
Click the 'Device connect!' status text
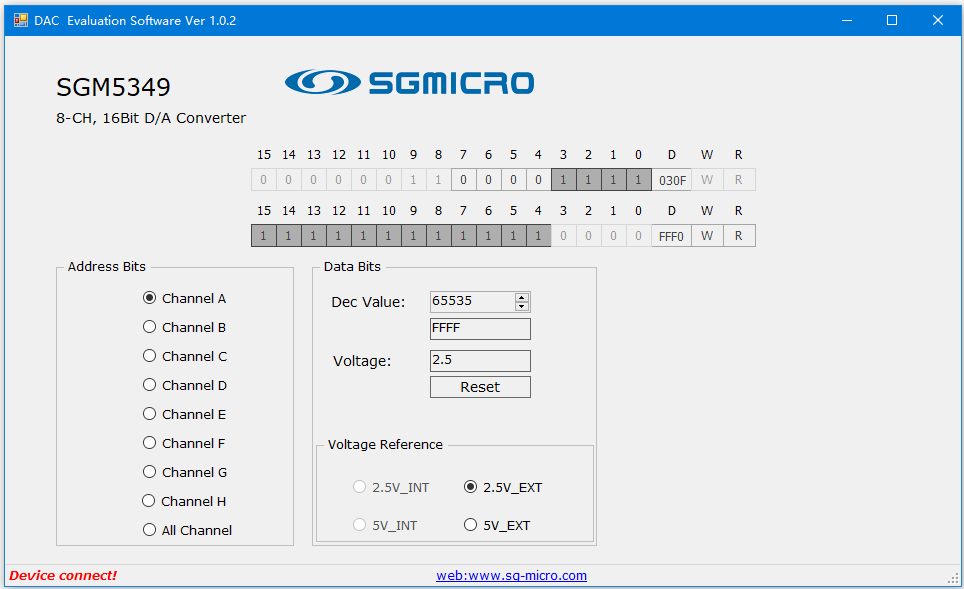pos(63,575)
